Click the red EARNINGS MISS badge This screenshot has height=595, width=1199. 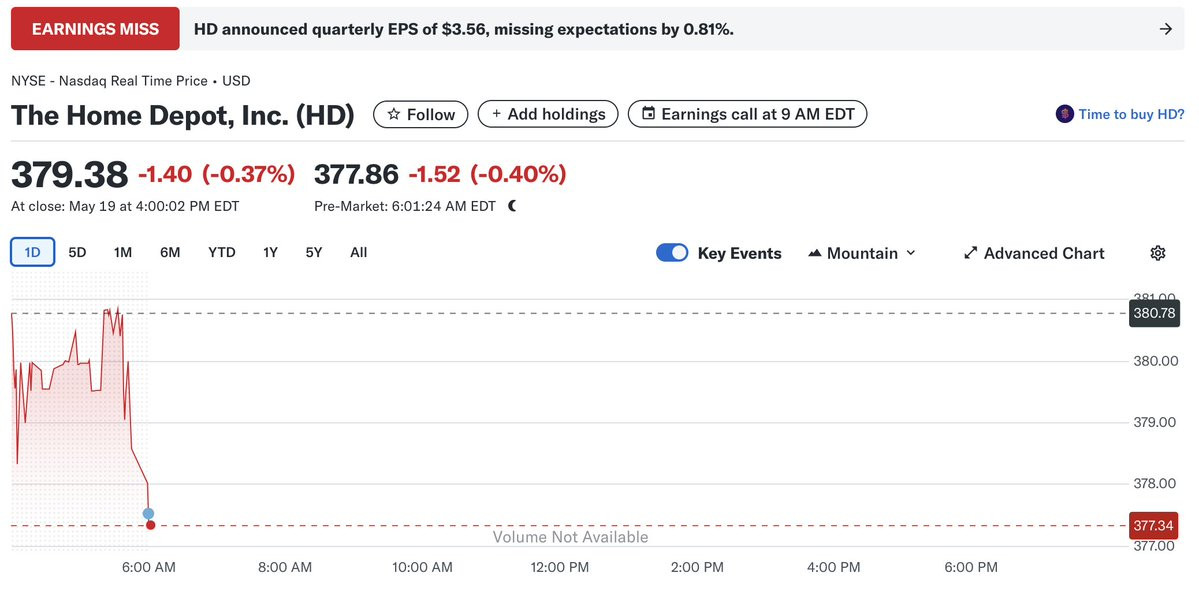[x=95, y=29]
